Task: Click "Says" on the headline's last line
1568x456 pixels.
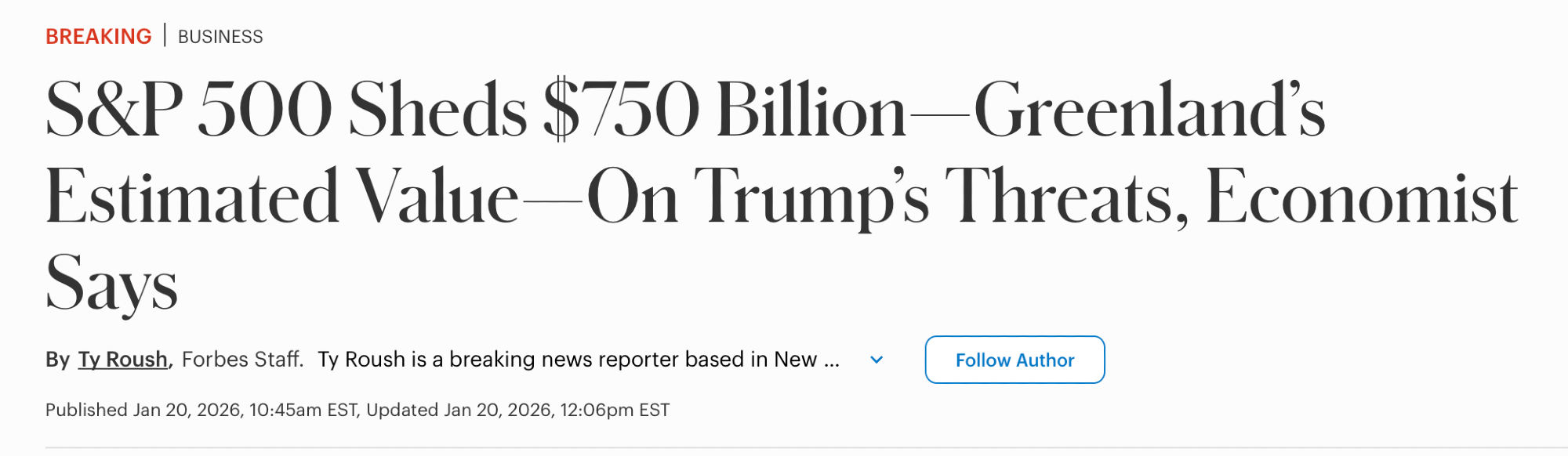Action: pos(112,284)
